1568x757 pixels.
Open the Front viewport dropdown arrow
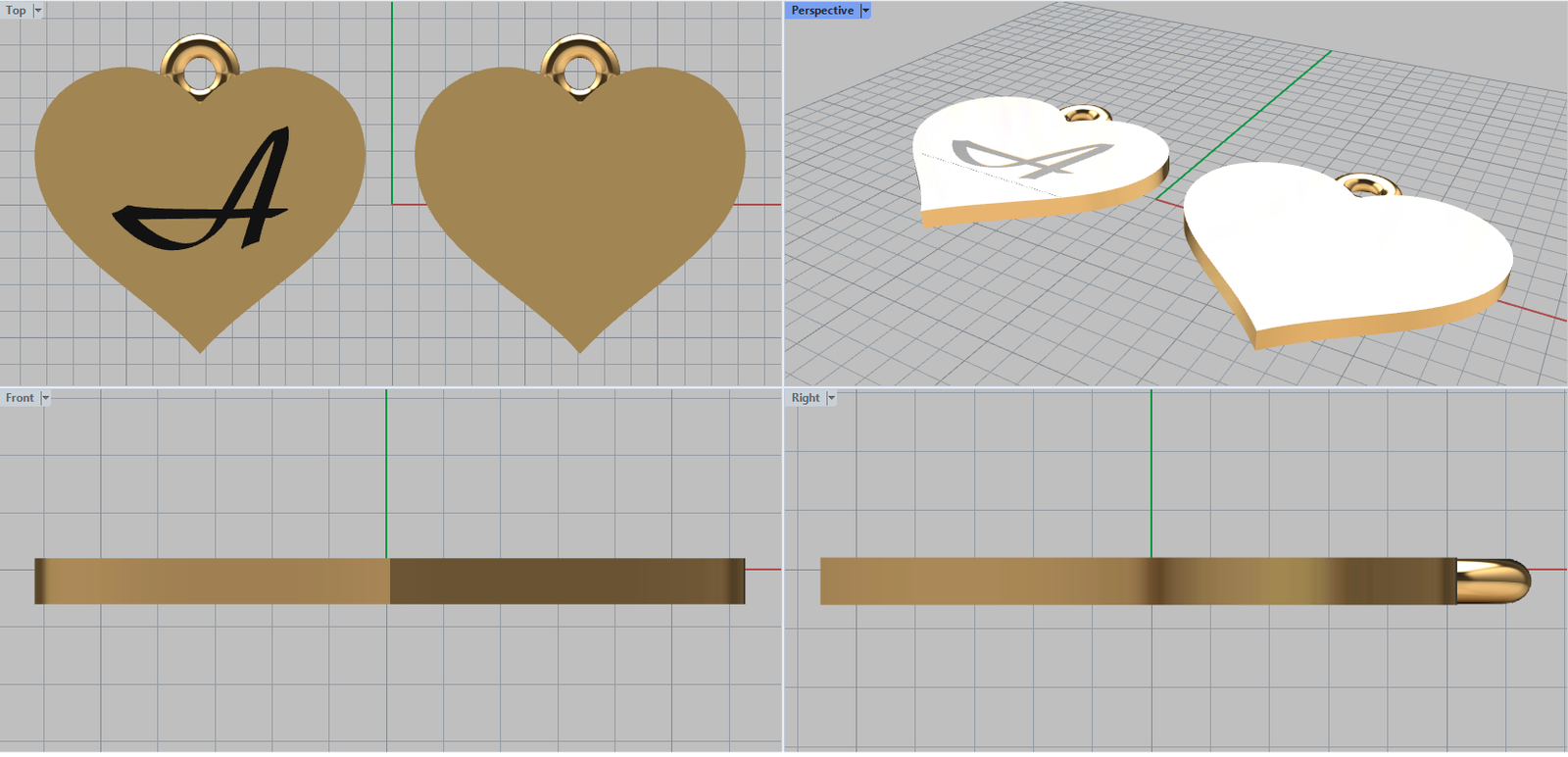click(45, 398)
